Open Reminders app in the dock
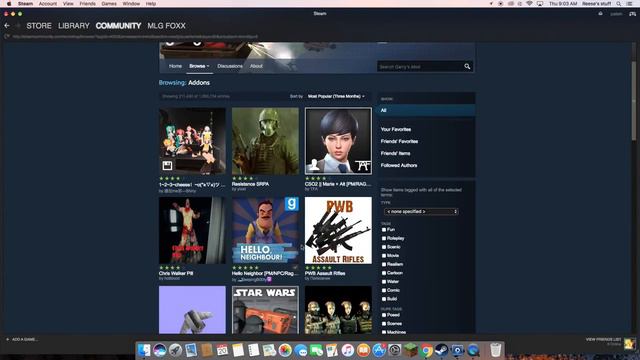 [253, 350]
